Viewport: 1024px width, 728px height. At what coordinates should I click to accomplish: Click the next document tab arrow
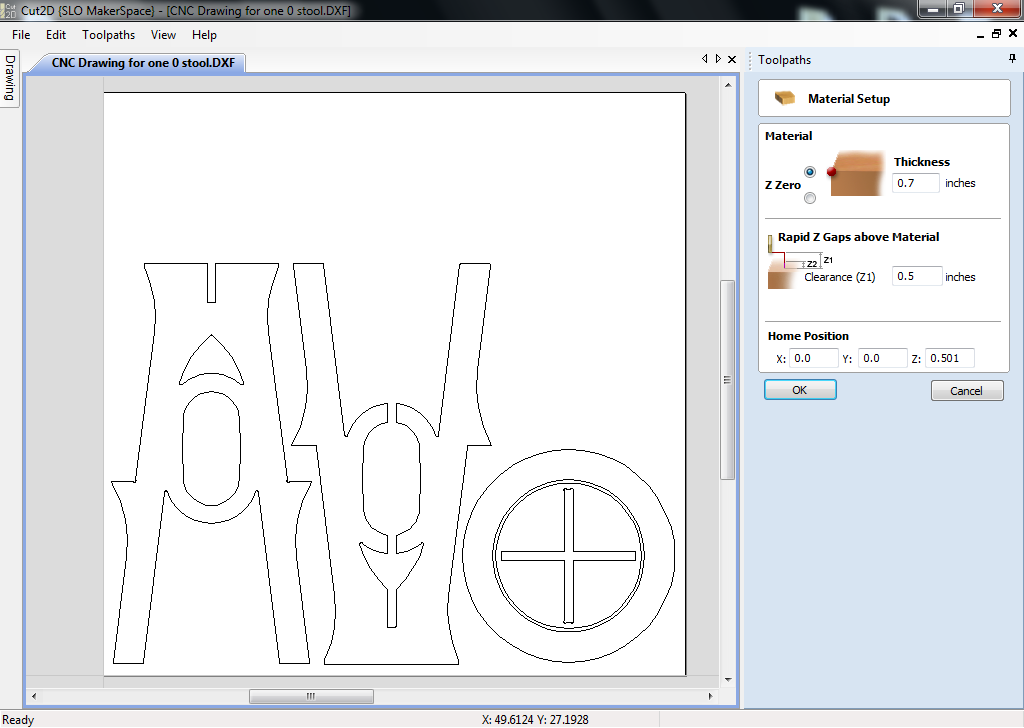tap(718, 59)
